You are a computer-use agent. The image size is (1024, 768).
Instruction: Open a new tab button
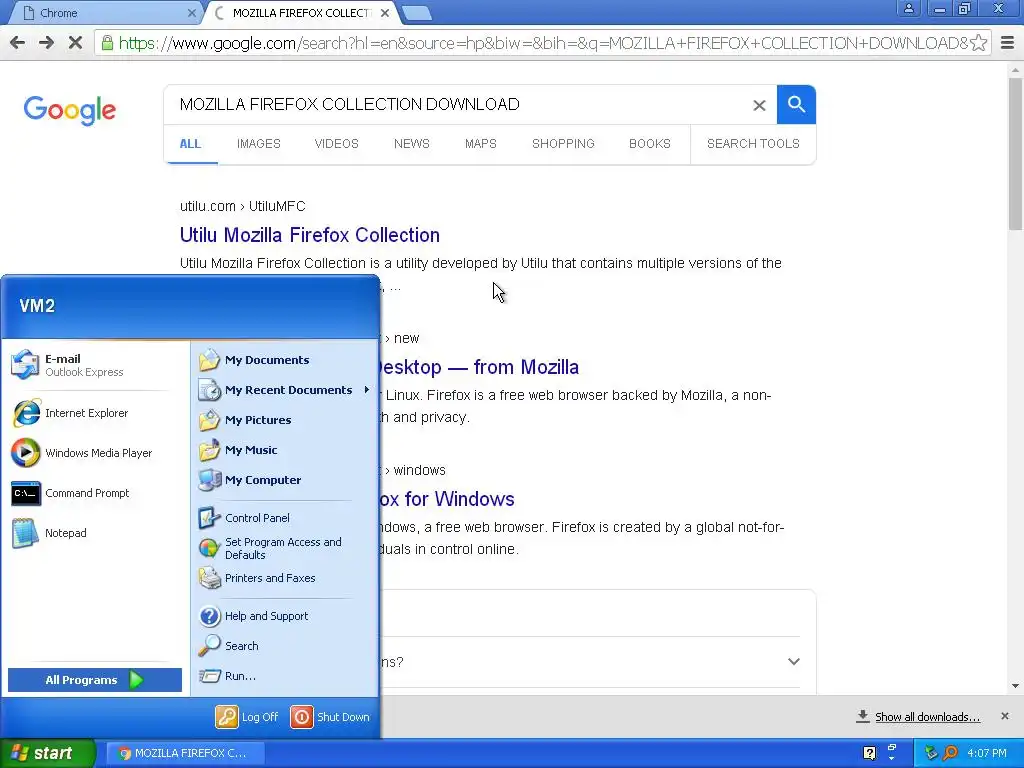(416, 13)
